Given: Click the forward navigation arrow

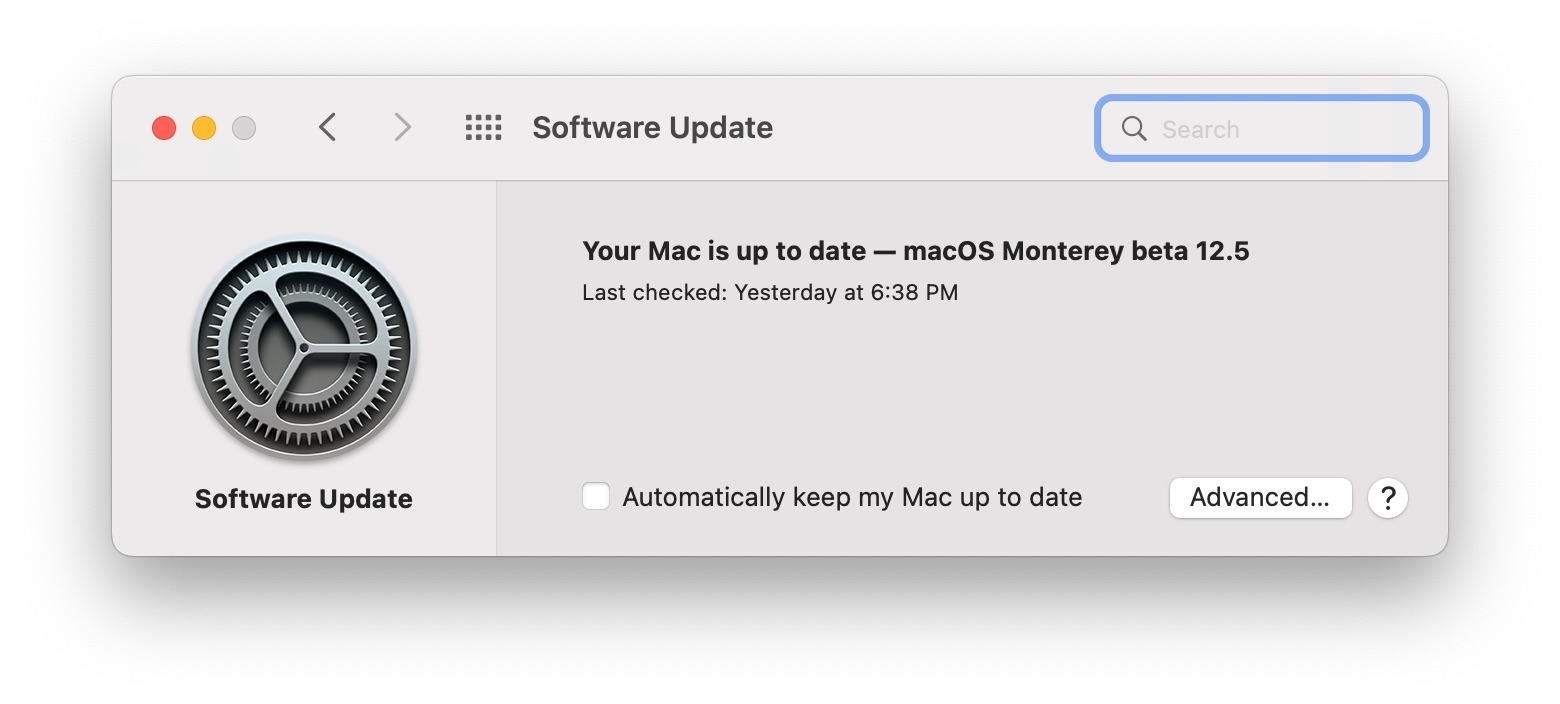Looking at the screenshot, I should [x=401, y=127].
